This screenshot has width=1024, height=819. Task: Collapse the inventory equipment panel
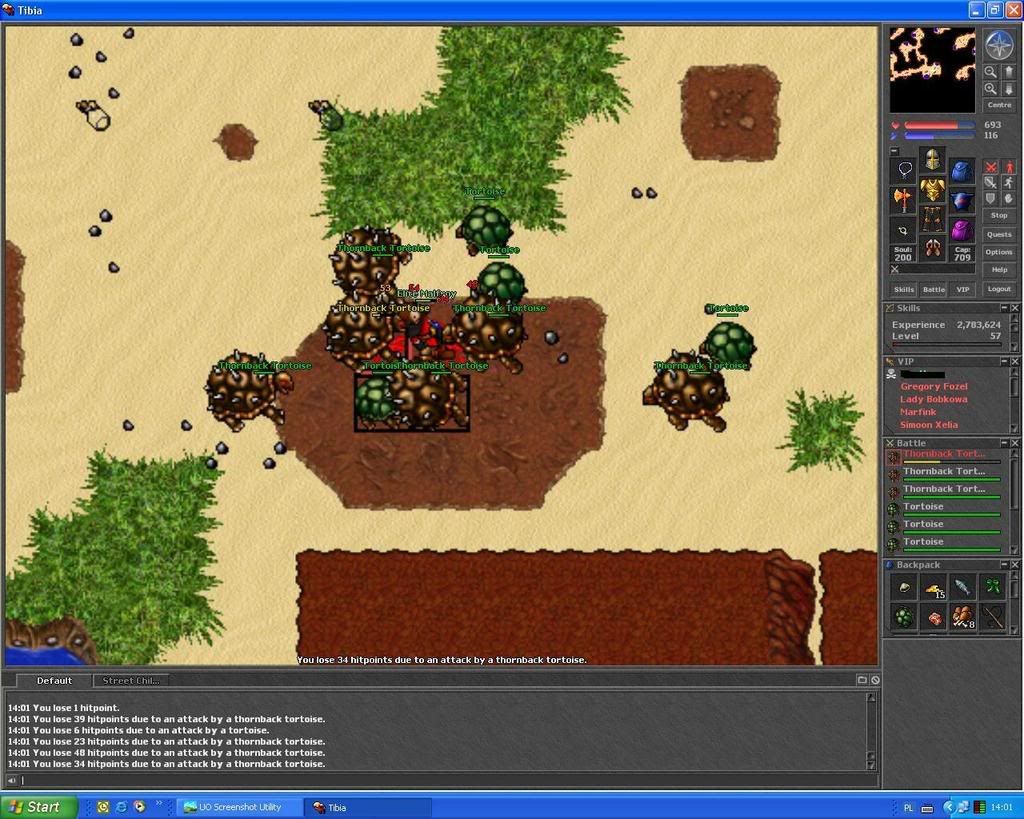coord(895,151)
